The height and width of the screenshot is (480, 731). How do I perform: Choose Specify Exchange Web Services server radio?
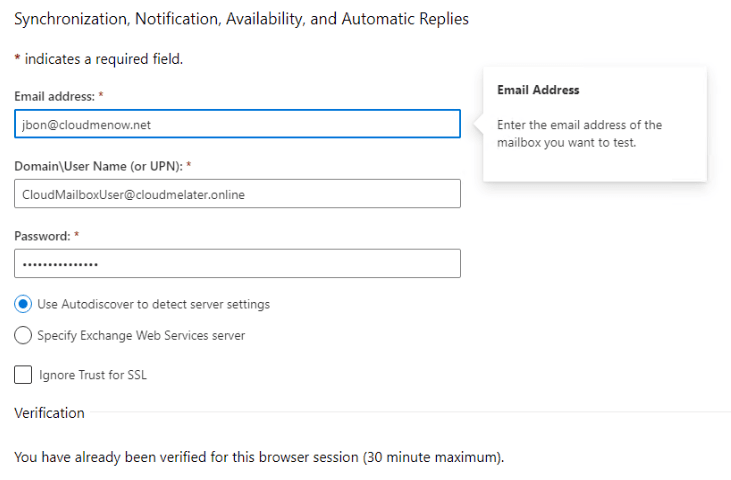click(x=23, y=336)
